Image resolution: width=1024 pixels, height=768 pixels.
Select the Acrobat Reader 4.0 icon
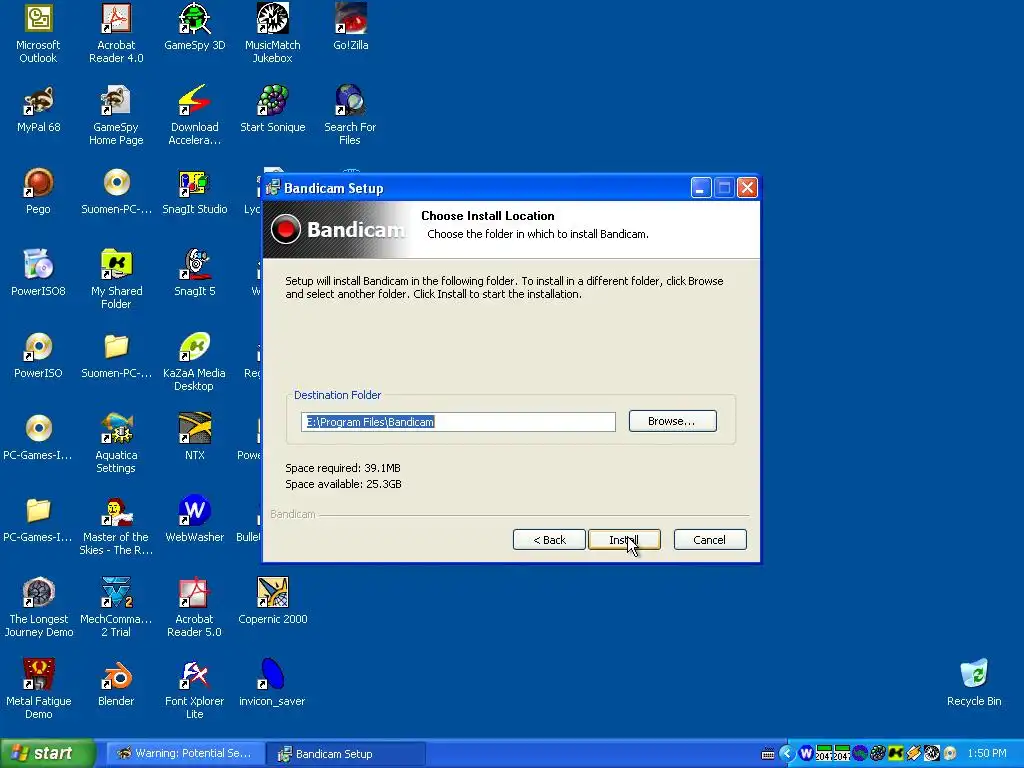pyautogui.click(x=116, y=33)
